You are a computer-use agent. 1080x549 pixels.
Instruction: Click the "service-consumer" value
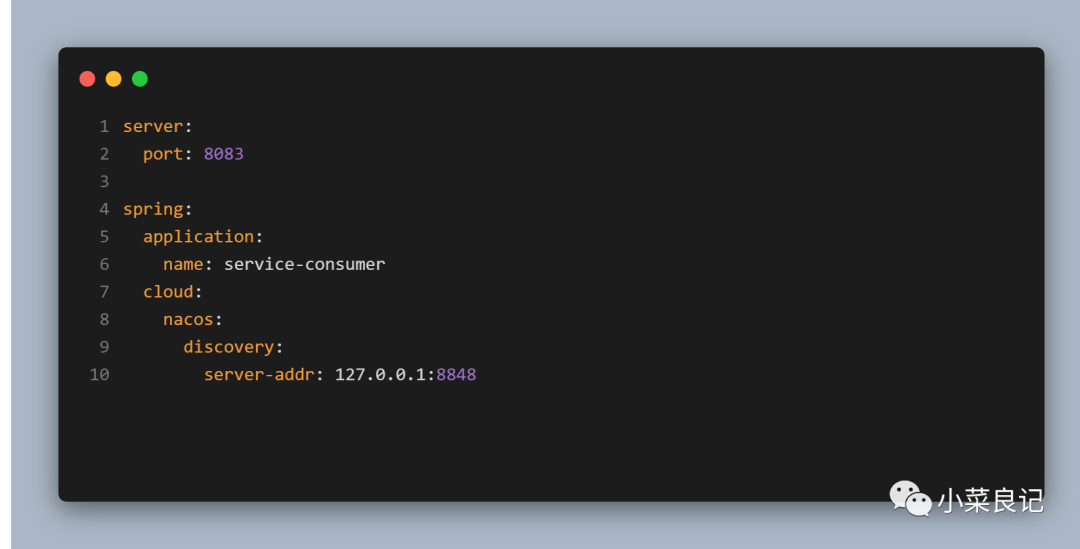pos(304,265)
